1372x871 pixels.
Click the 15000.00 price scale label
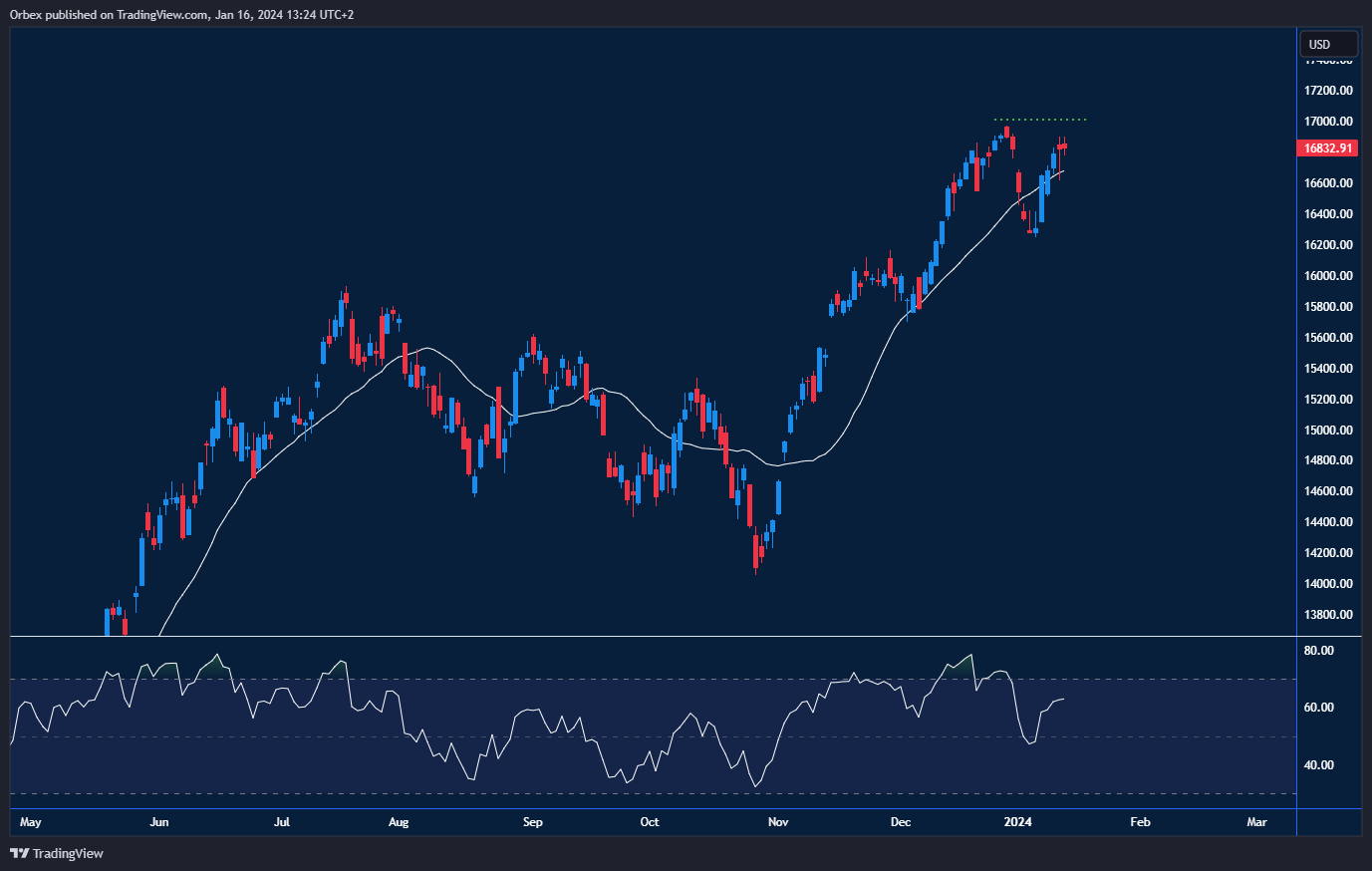[1328, 430]
